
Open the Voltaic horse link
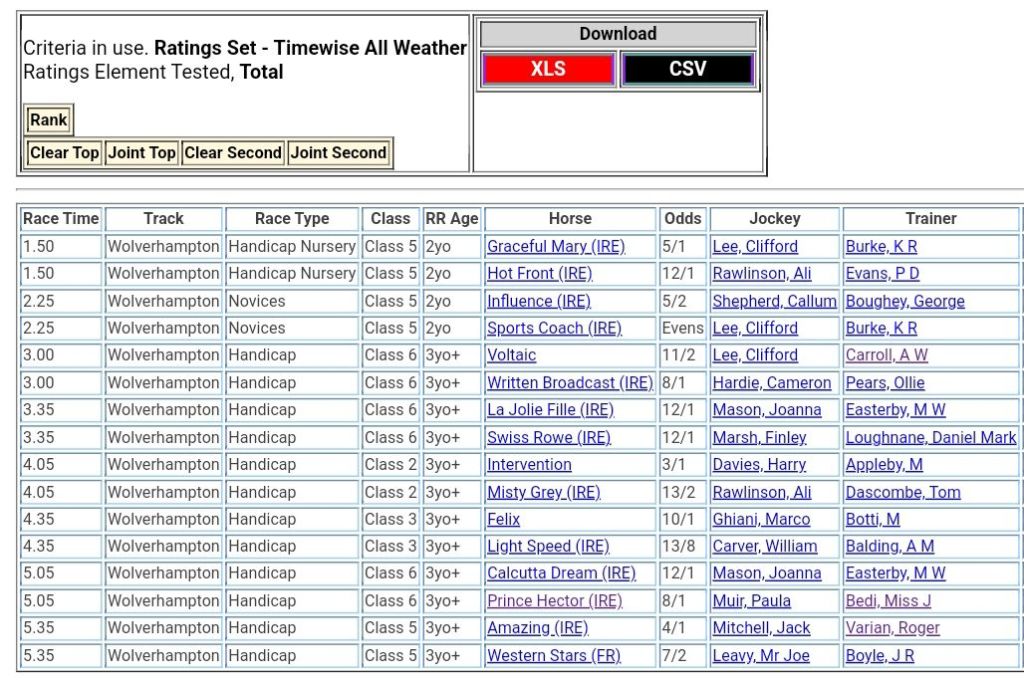(511, 355)
